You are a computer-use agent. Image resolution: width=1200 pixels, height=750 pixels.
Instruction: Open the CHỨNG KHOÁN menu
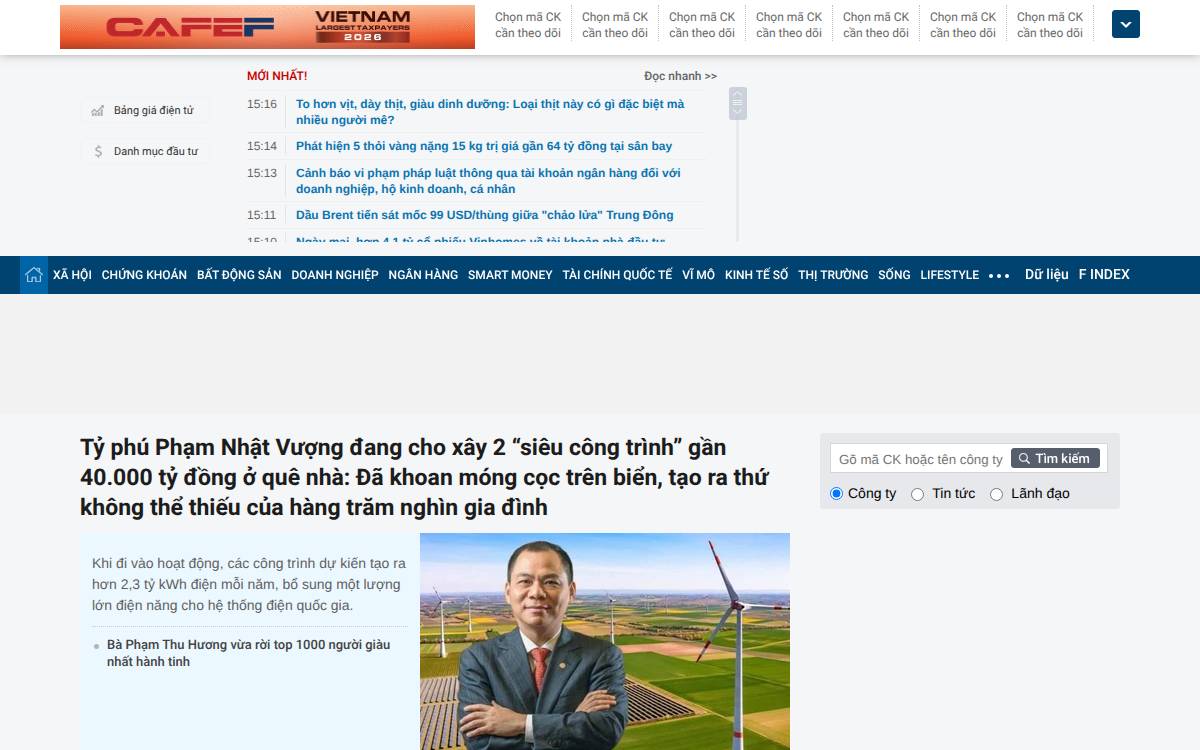[x=144, y=275]
